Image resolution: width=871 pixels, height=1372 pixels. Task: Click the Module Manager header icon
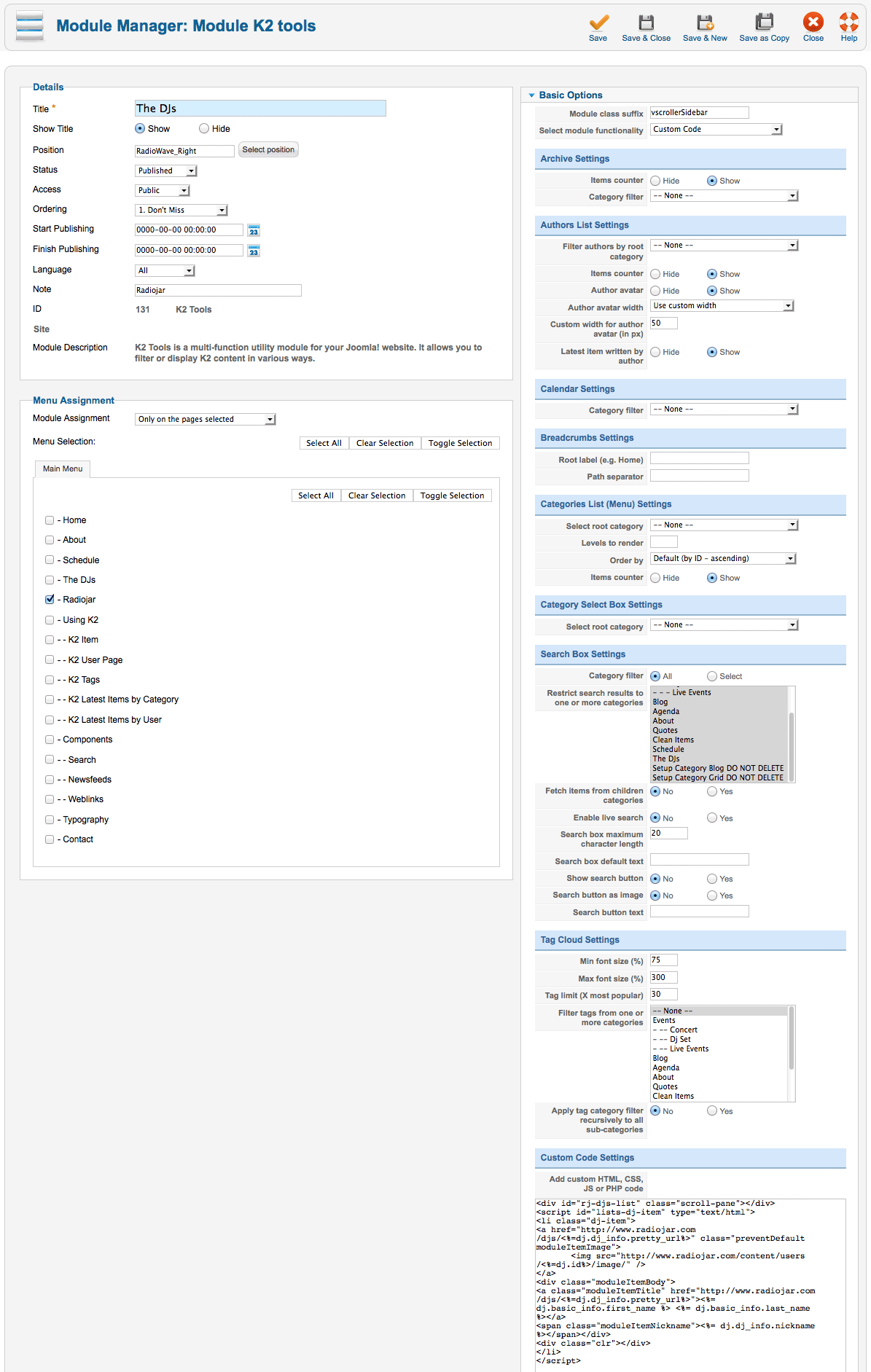click(30, 26)
